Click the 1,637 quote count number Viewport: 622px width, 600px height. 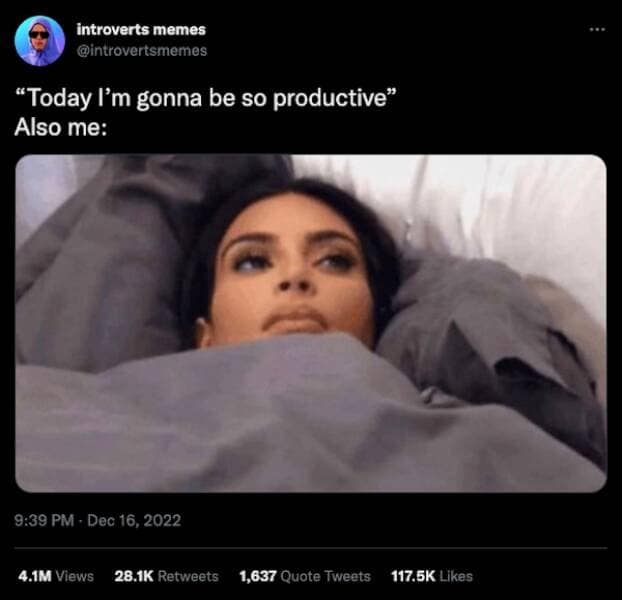tap(258, 576)
